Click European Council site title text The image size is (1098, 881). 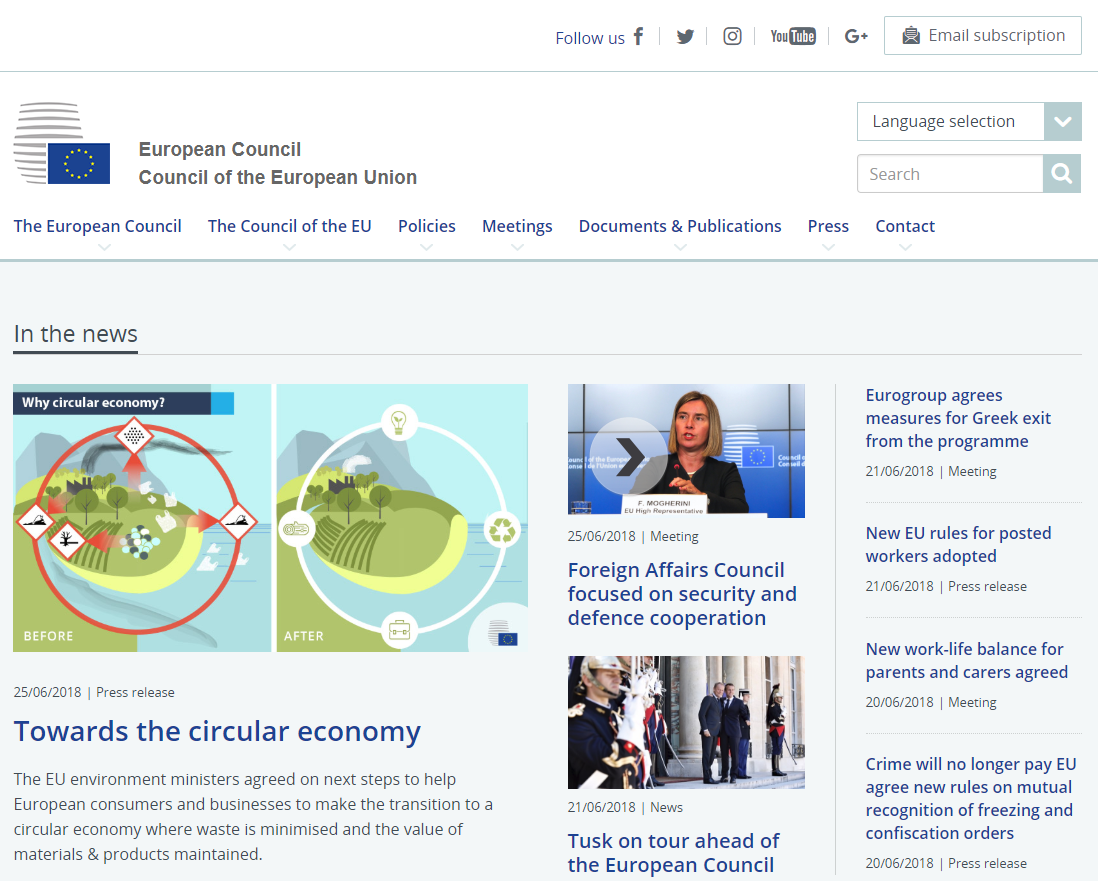click(x=220, y=149)
